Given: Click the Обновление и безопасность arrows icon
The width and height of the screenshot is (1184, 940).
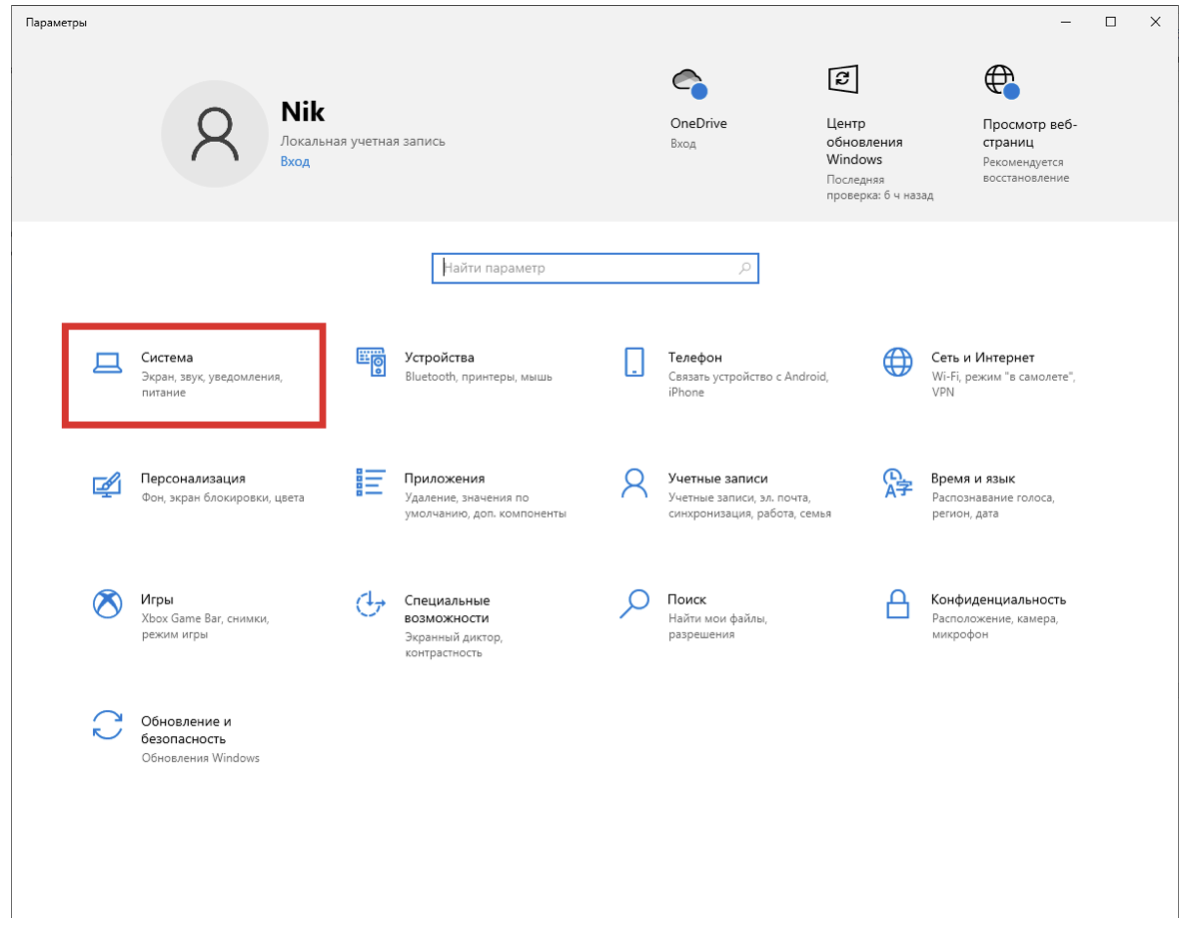Looking at the screenshot, I should (107, 725).
